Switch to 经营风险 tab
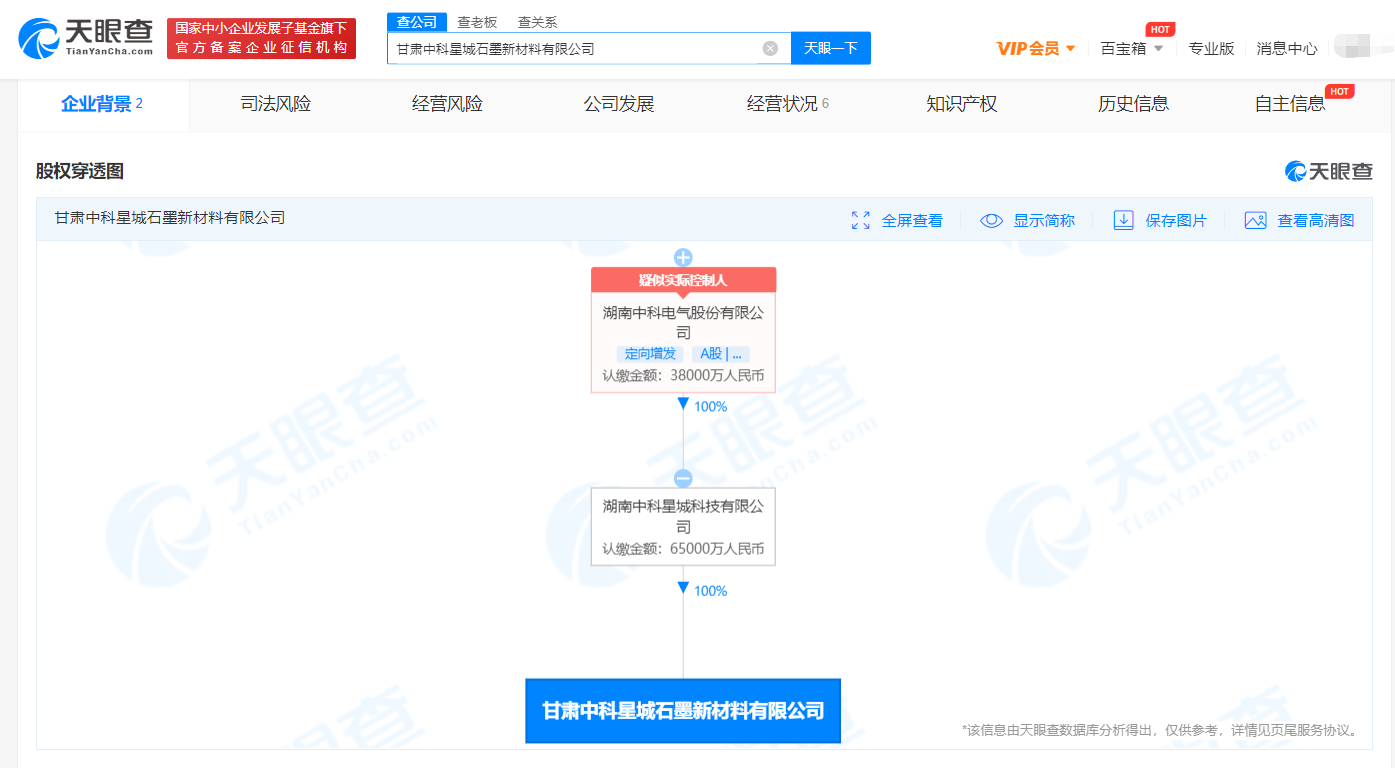 point(447,104)
